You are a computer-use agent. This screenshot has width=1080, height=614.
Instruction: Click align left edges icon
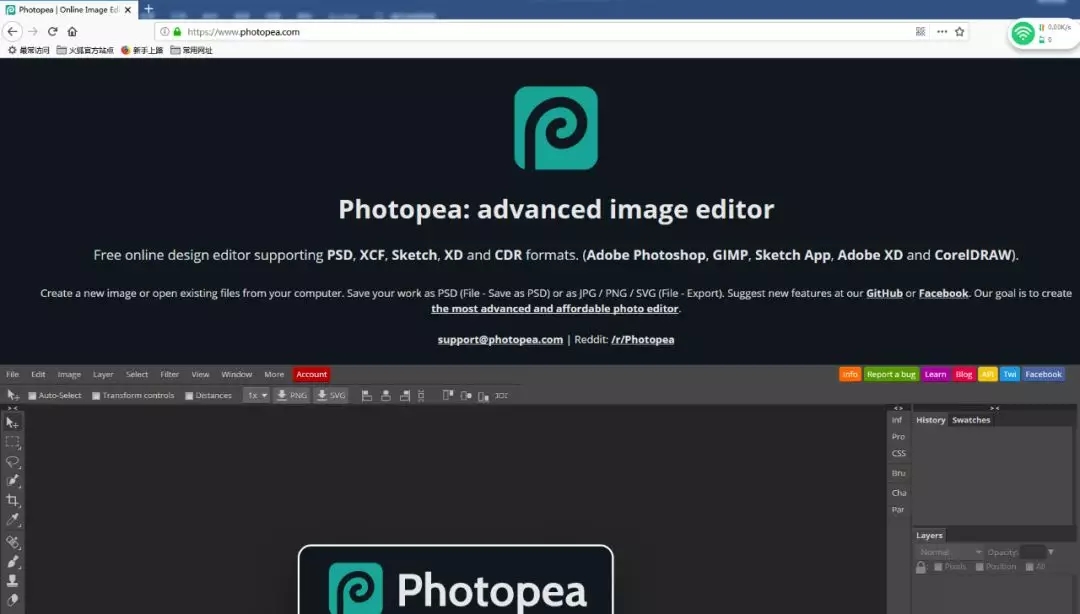click(x=366, y=396)
